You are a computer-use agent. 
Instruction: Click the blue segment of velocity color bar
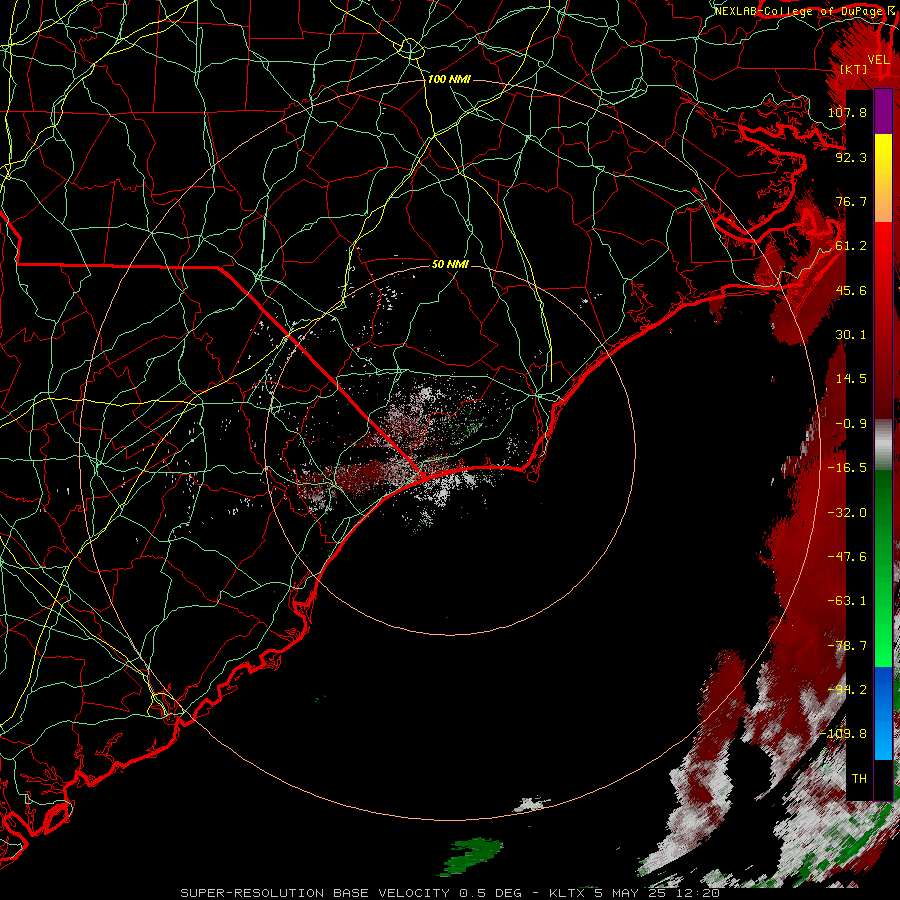point(883,713)
